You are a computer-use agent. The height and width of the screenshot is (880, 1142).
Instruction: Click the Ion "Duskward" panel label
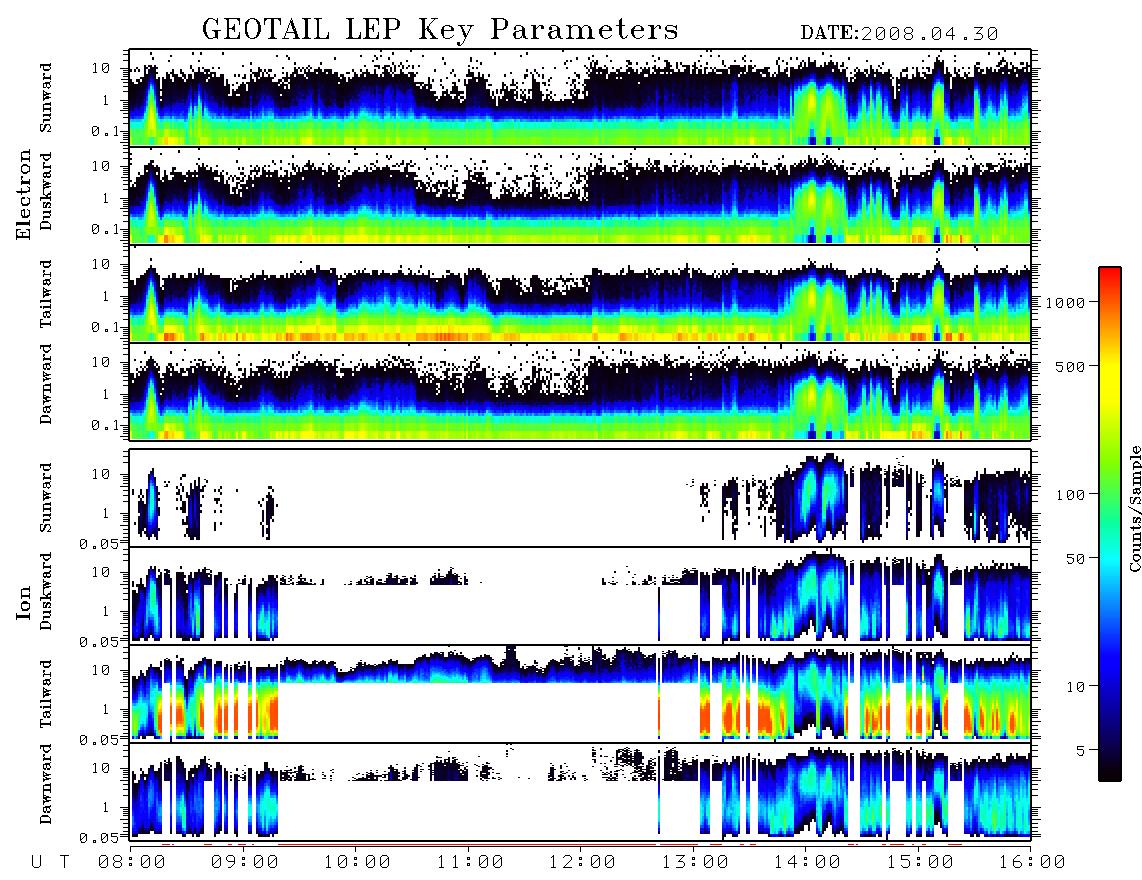click(46, 591)
